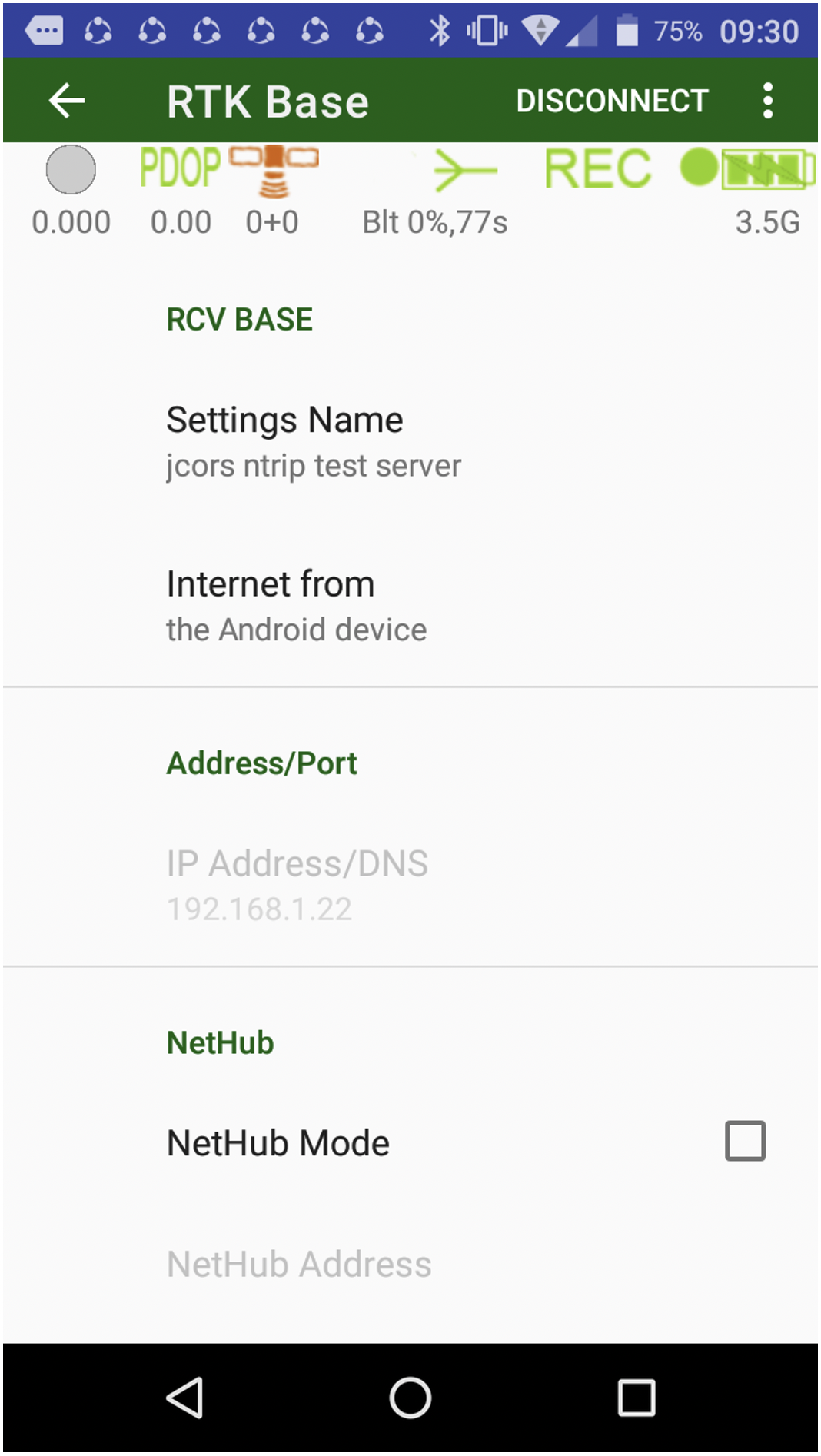Tap the 3.5G storage indicator text
821x1456 pixels.
(x=767, y=222)
